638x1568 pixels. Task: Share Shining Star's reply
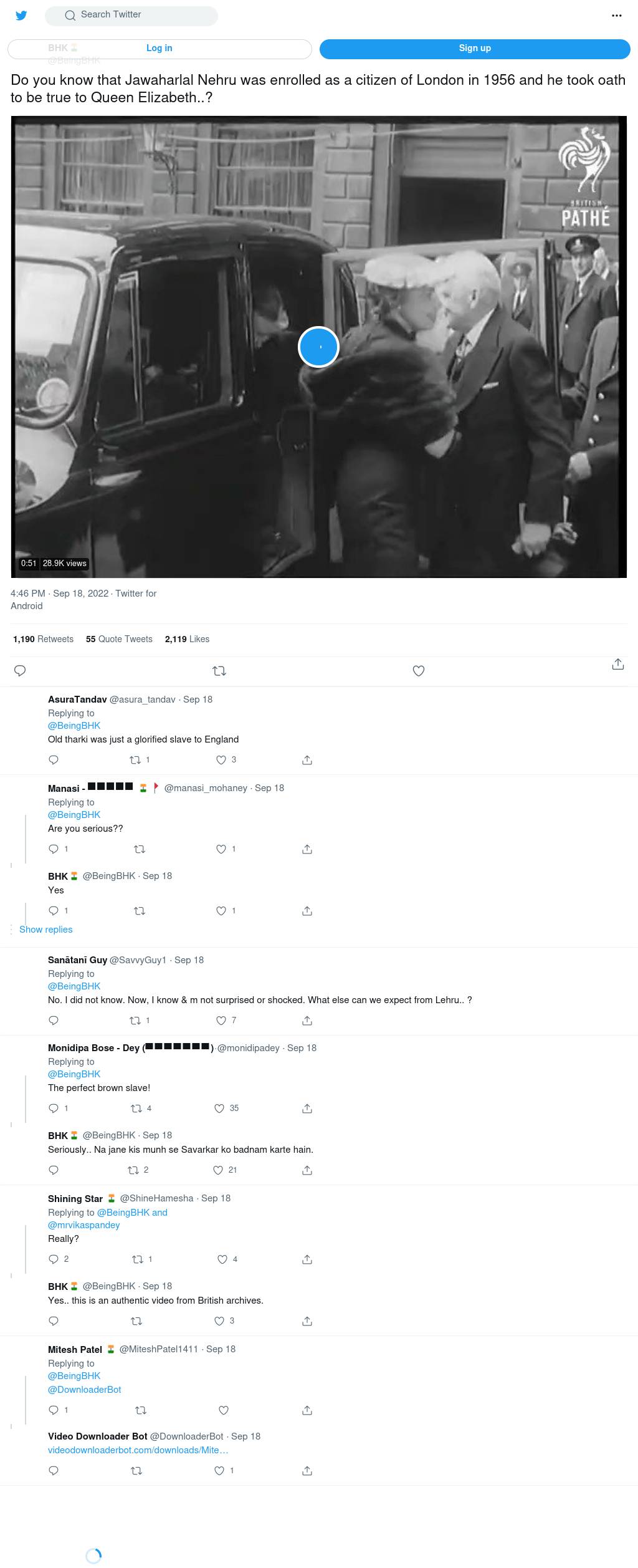(x=307, y=1259)
